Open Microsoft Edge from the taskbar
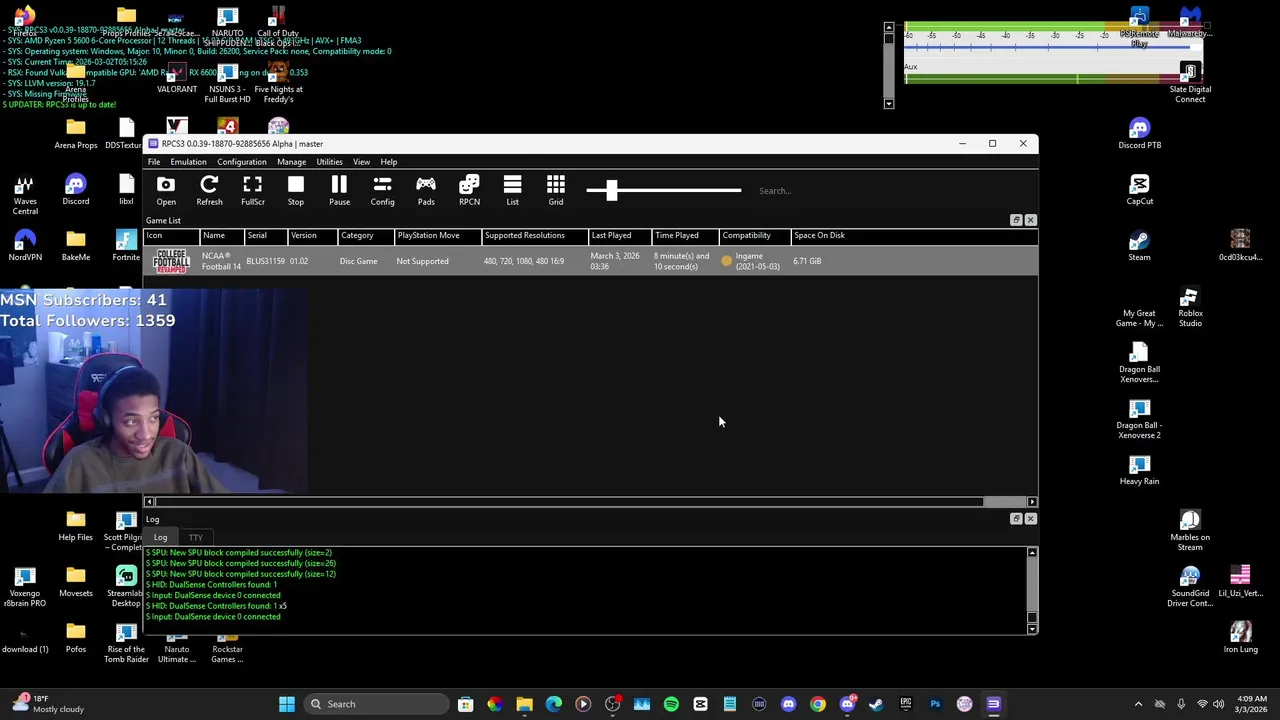Viewport: 1280px width, 720px height. click(553, 704)
